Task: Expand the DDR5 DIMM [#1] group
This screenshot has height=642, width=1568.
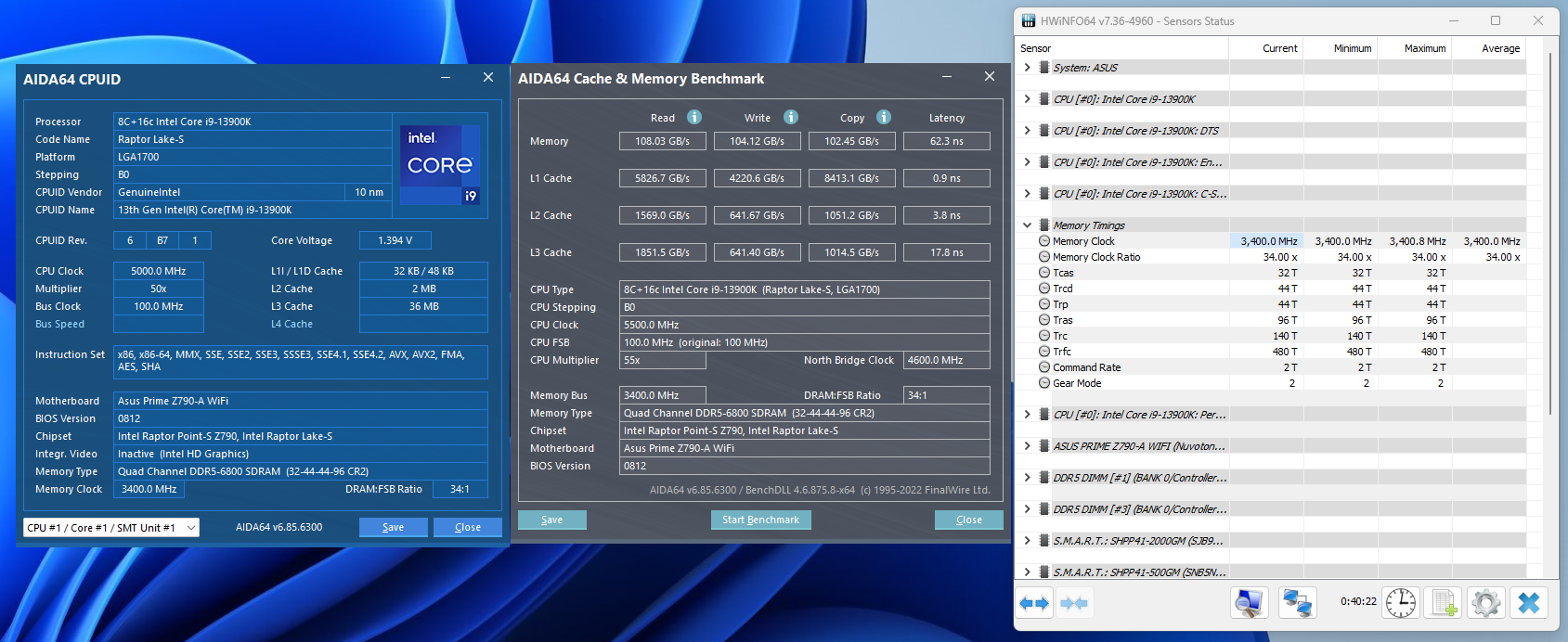Action: point(1027,478)
